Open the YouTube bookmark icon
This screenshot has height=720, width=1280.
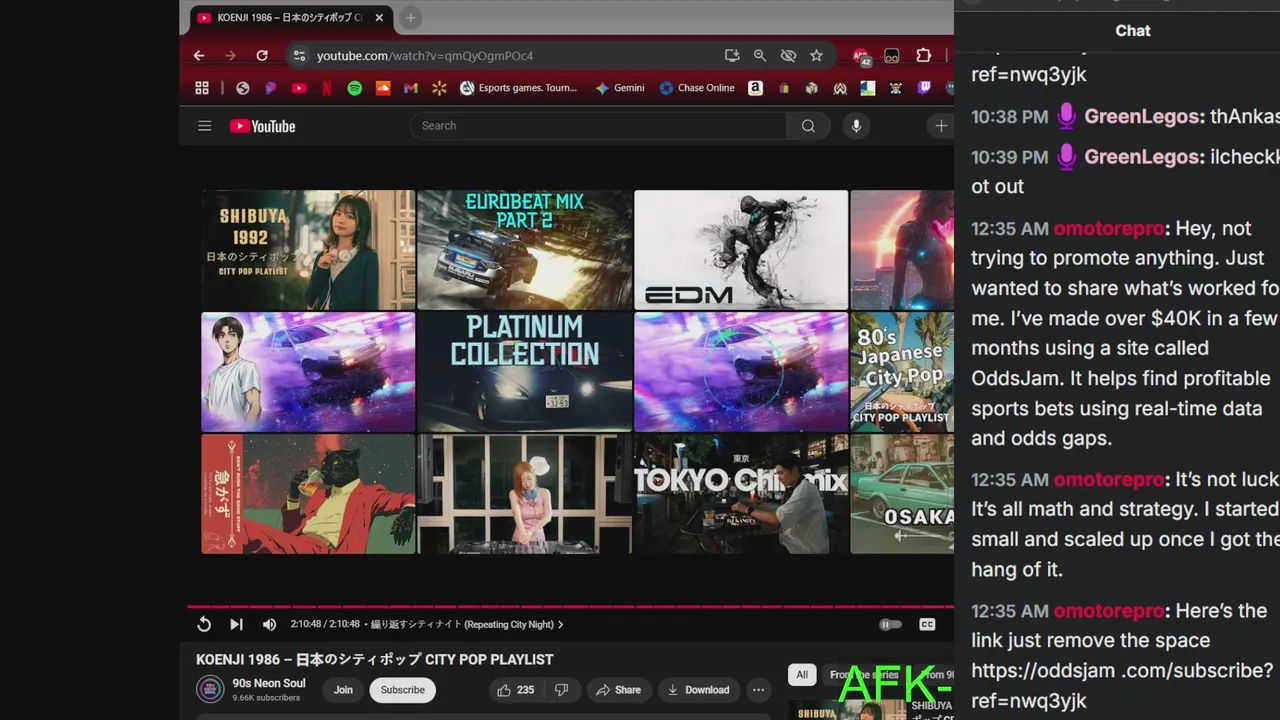299,88
